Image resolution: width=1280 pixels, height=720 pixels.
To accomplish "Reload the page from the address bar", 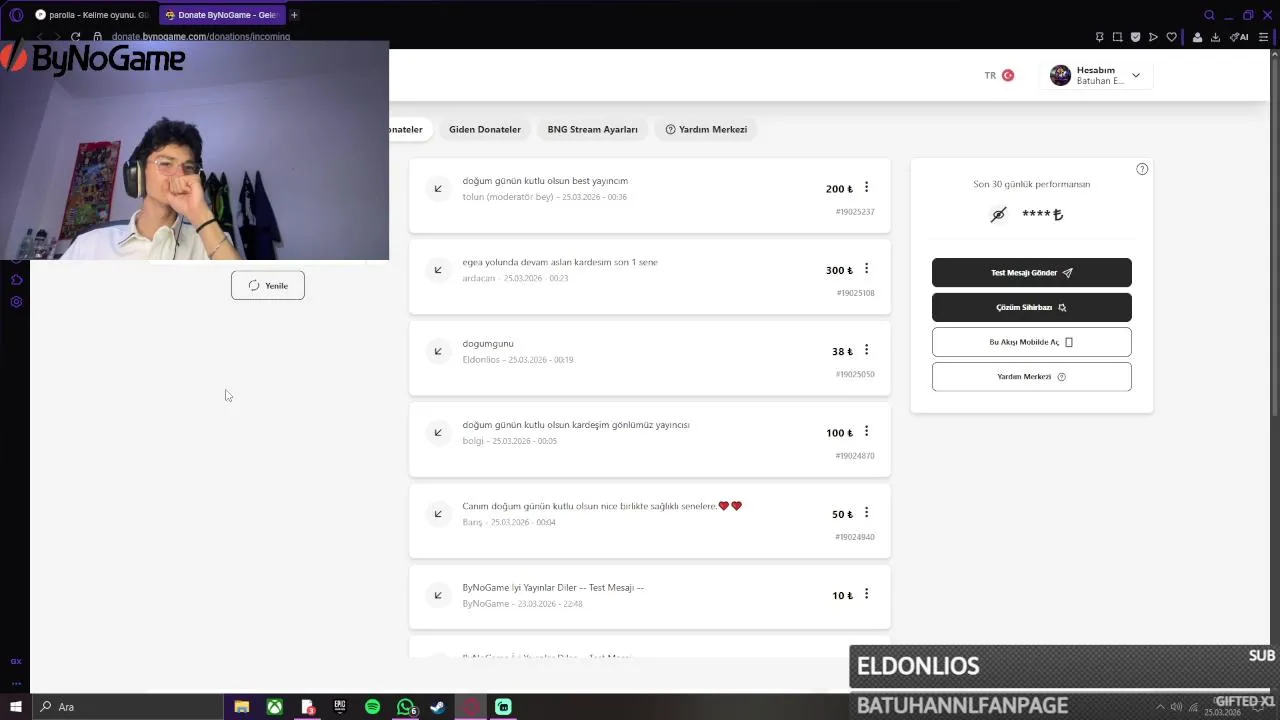I will (x=75, y=37).
